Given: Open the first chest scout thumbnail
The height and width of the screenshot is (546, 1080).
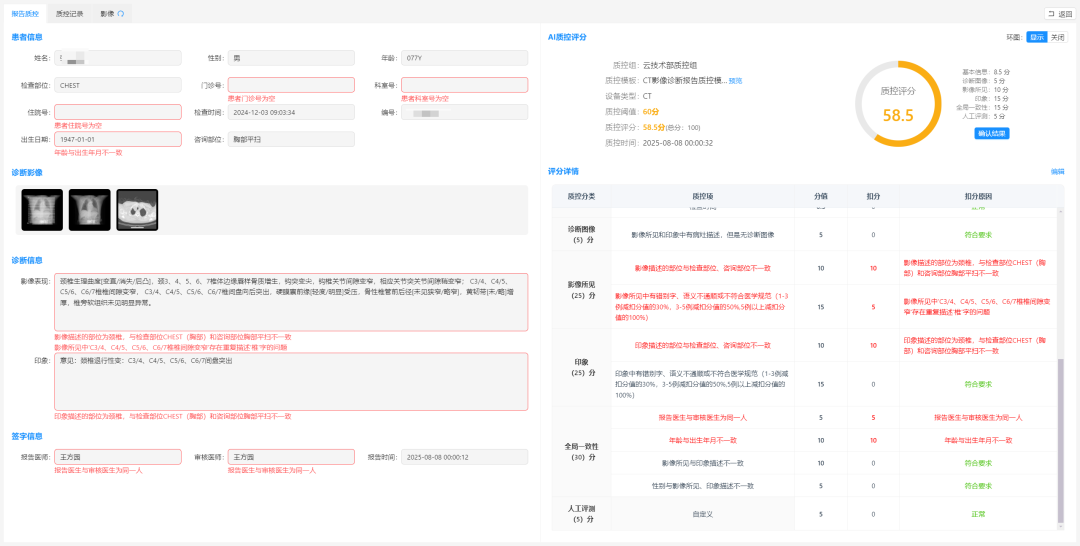Looking at the screenshot, I should 42,210.
